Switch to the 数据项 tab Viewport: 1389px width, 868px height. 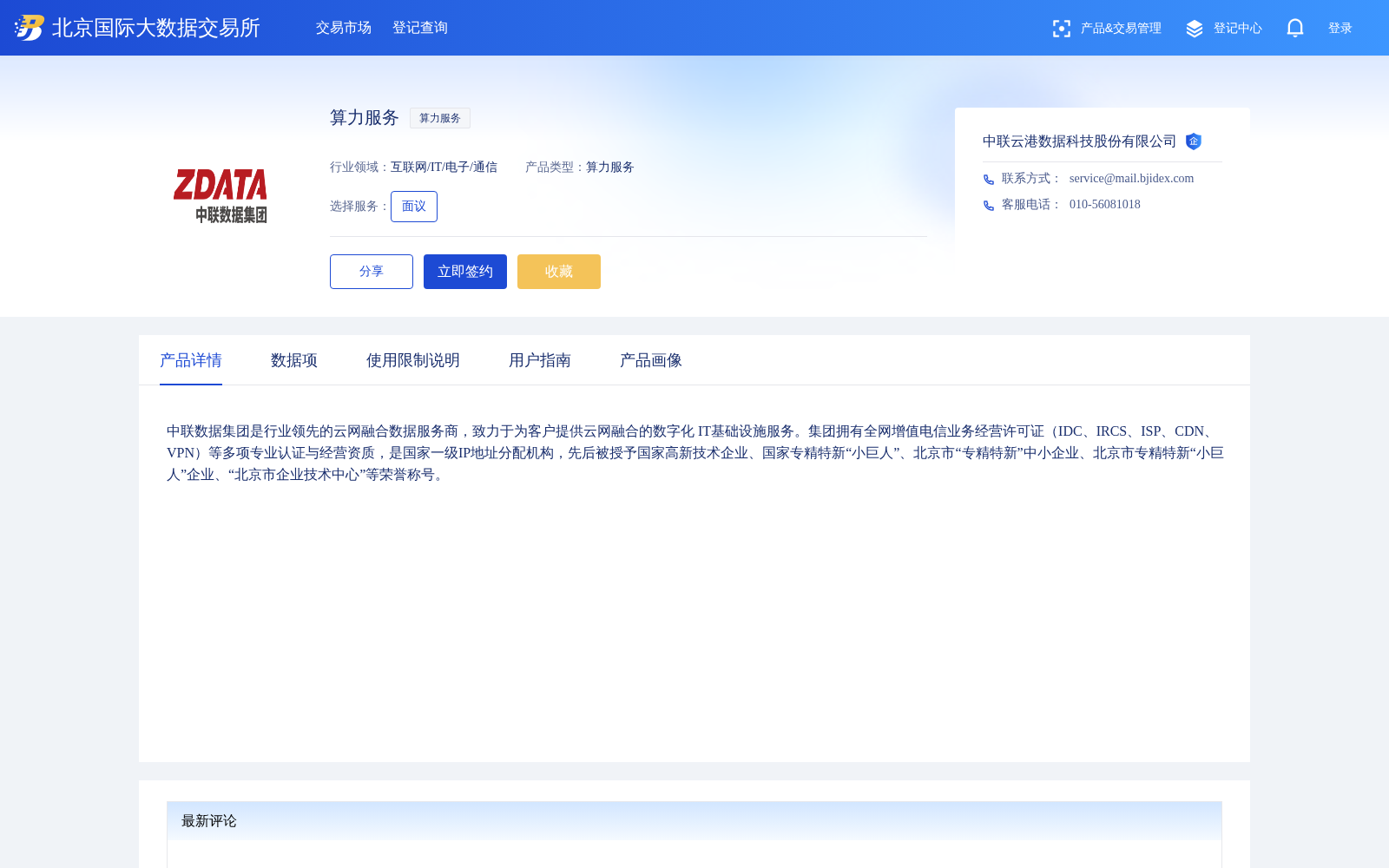tap(294, 360)
